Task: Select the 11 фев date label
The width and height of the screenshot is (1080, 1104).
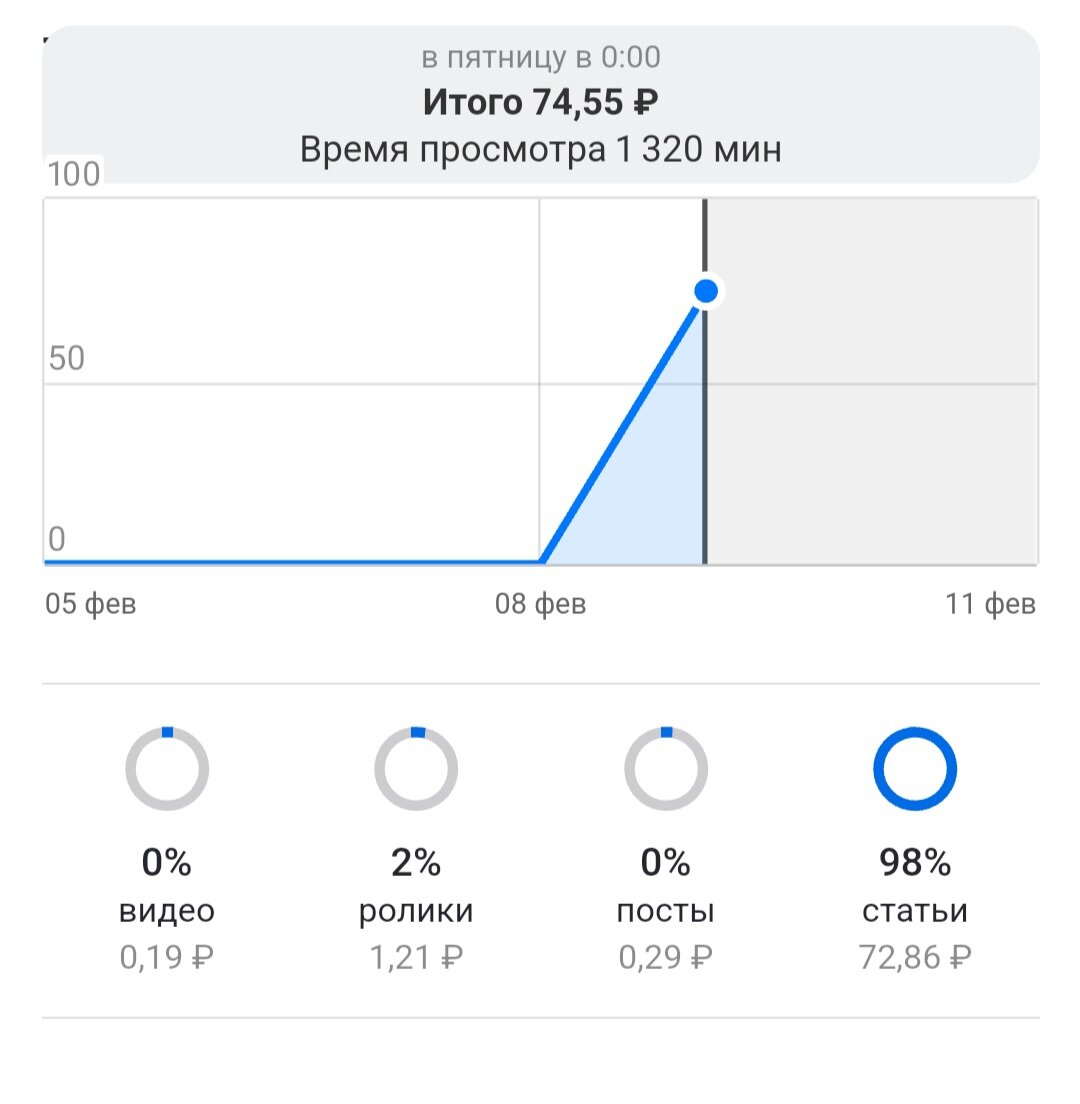Action: (991, 604)
